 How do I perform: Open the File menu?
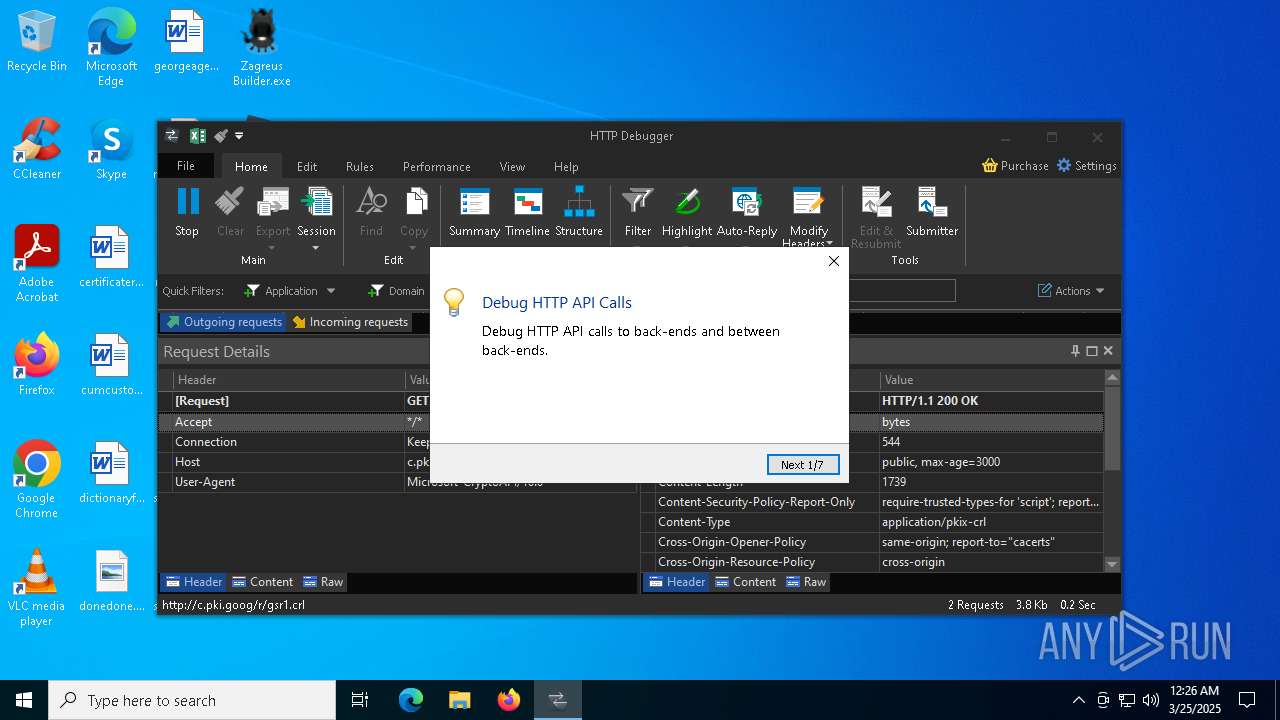(186, 166)
